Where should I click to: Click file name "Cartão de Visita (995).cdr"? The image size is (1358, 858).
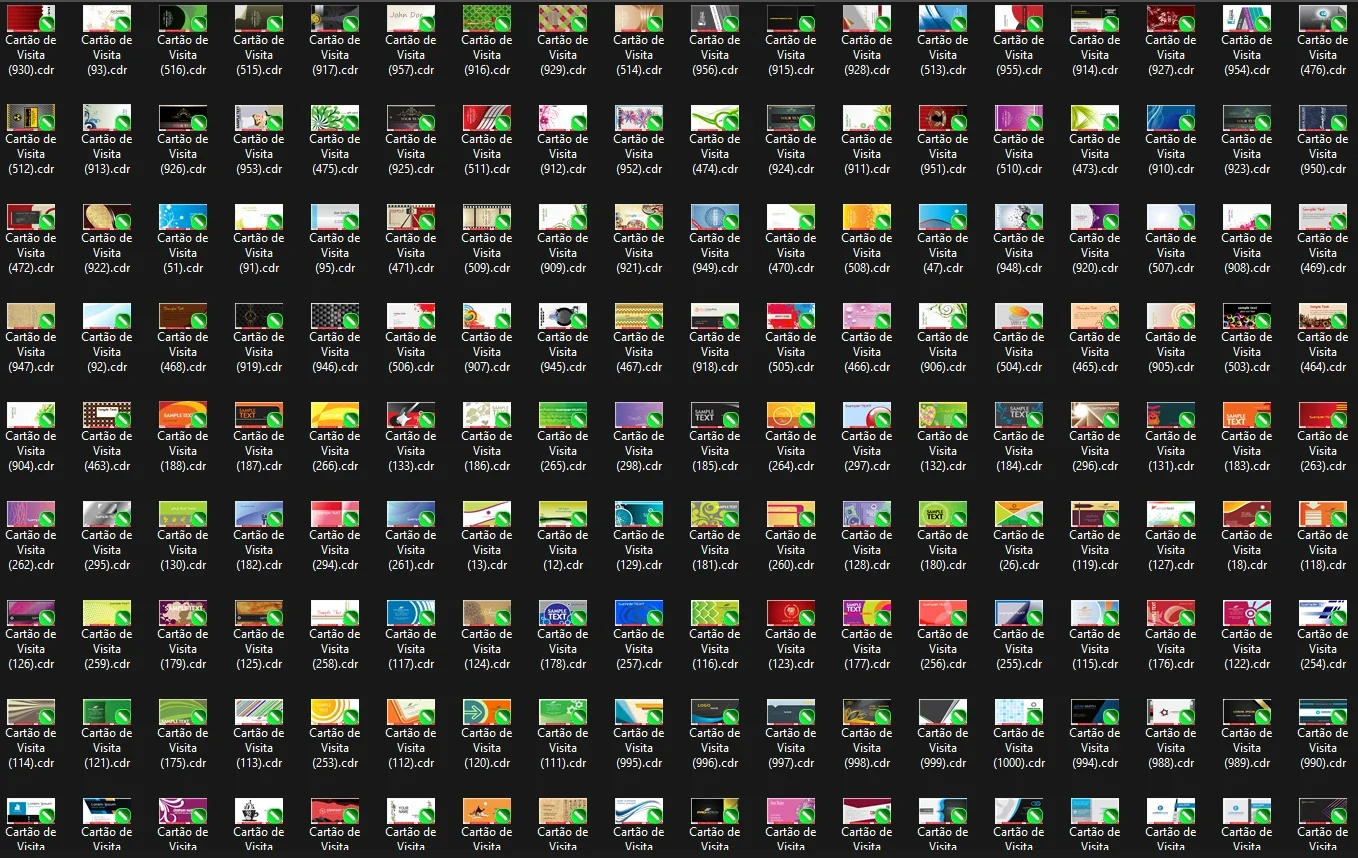point(639,748)
